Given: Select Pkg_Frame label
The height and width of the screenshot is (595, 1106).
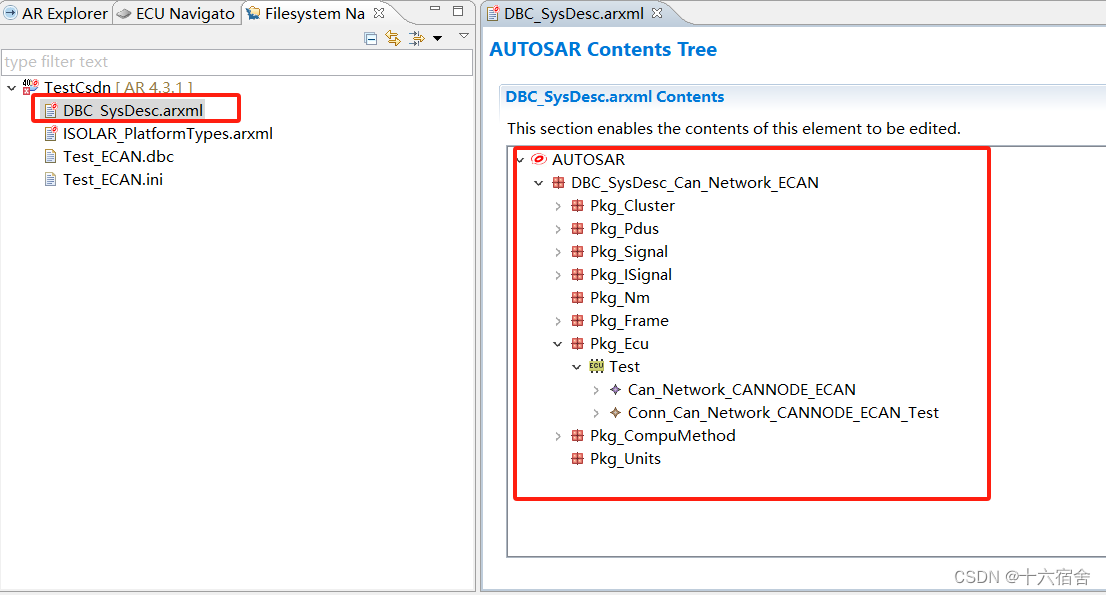Looking at the screenshot, I should tap(629, 321).
